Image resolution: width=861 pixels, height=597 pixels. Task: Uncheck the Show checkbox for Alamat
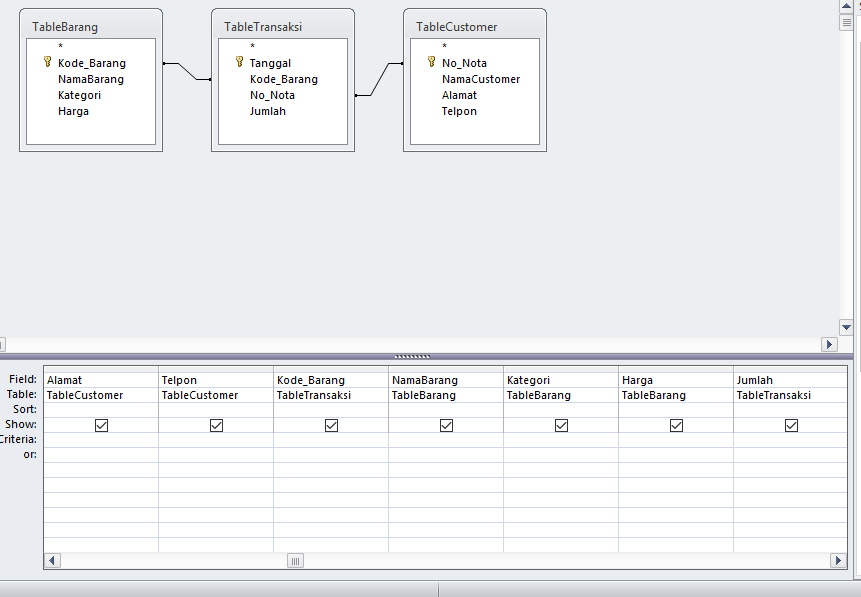(101, 425)
